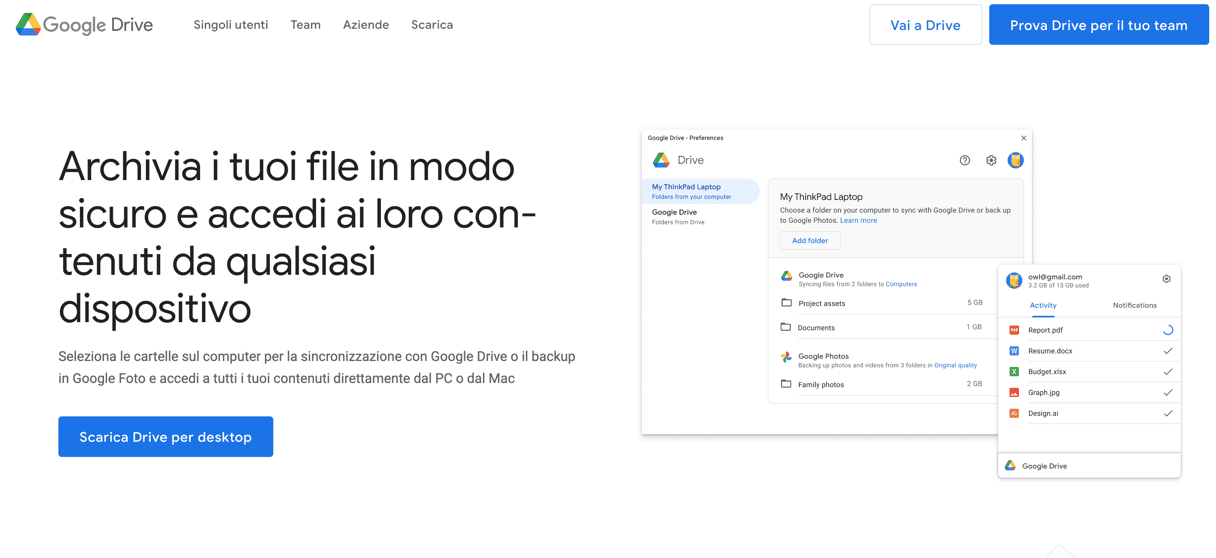Select My ThinkPad Laptop in sidebar
This screenshot has height=558, width=1216.
(701, 191)
